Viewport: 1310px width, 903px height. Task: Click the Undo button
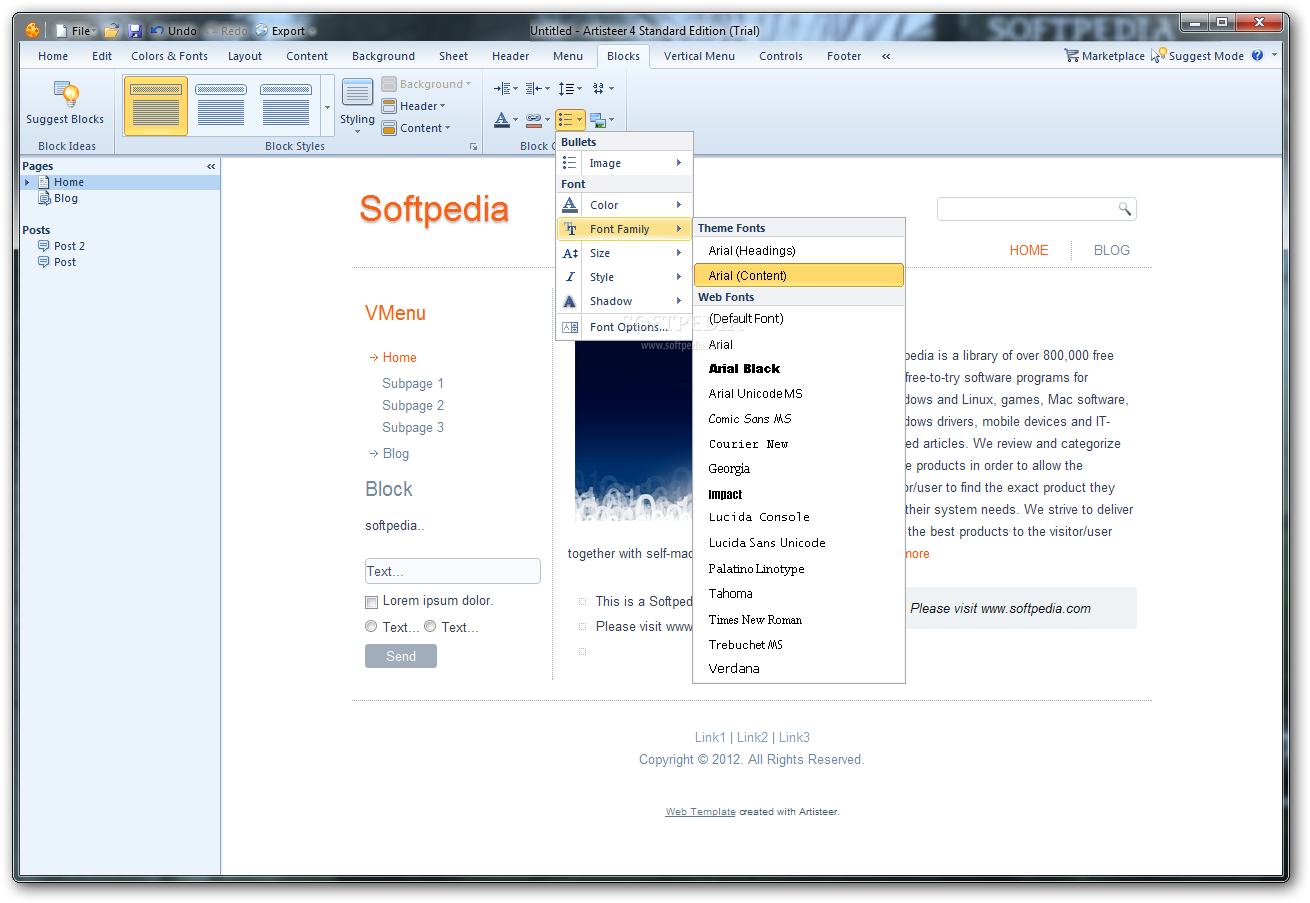pos(174,31)
